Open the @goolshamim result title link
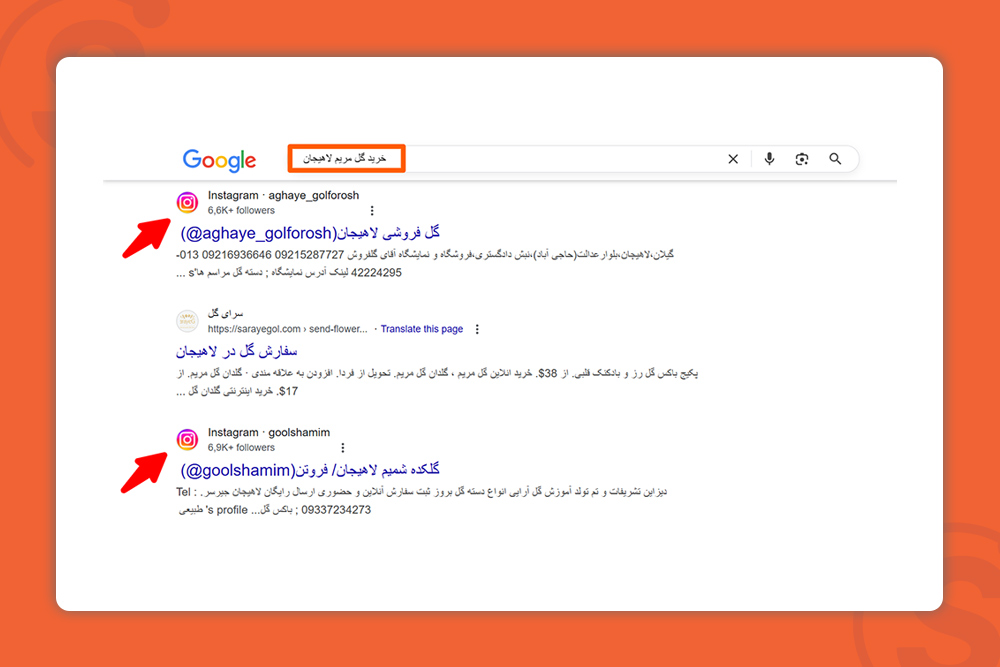Image resolution: width=1000 pixels, height=667 pixels. pos(310,470)
